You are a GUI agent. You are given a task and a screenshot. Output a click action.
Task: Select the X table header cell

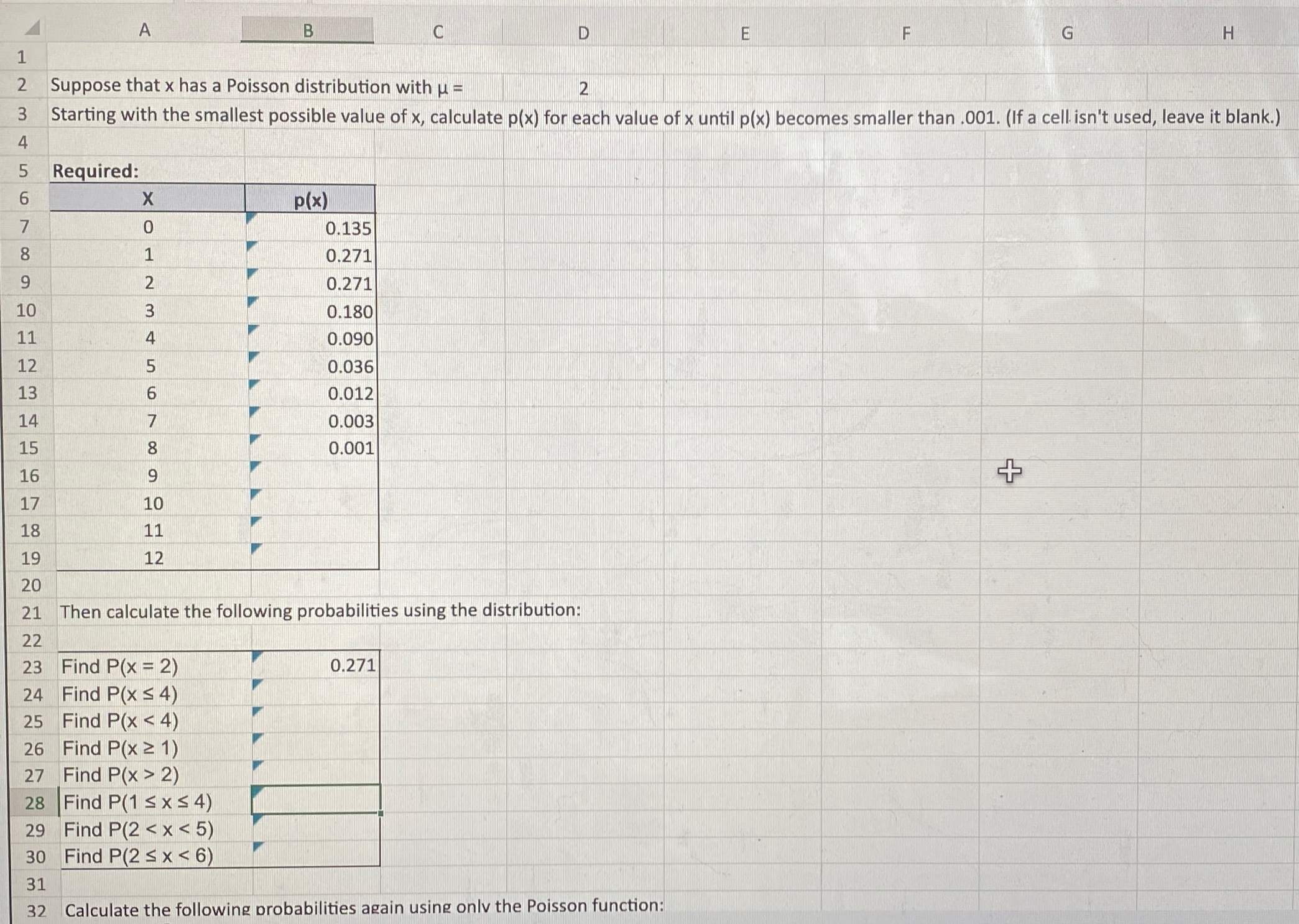click(x=147, y=198)
